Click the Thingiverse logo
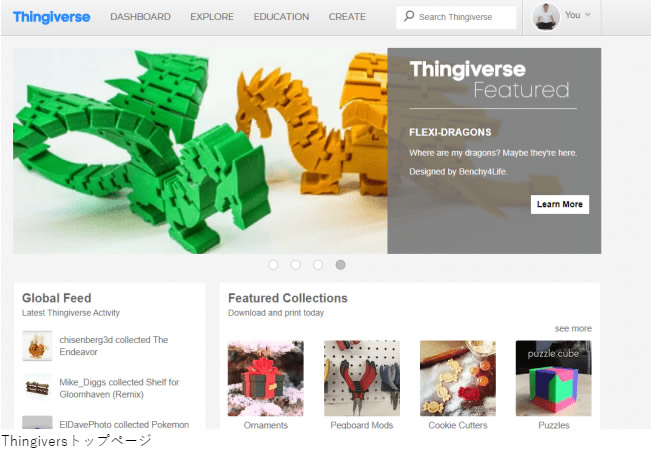This screenshot has width=651, height=456. [51, 17]
